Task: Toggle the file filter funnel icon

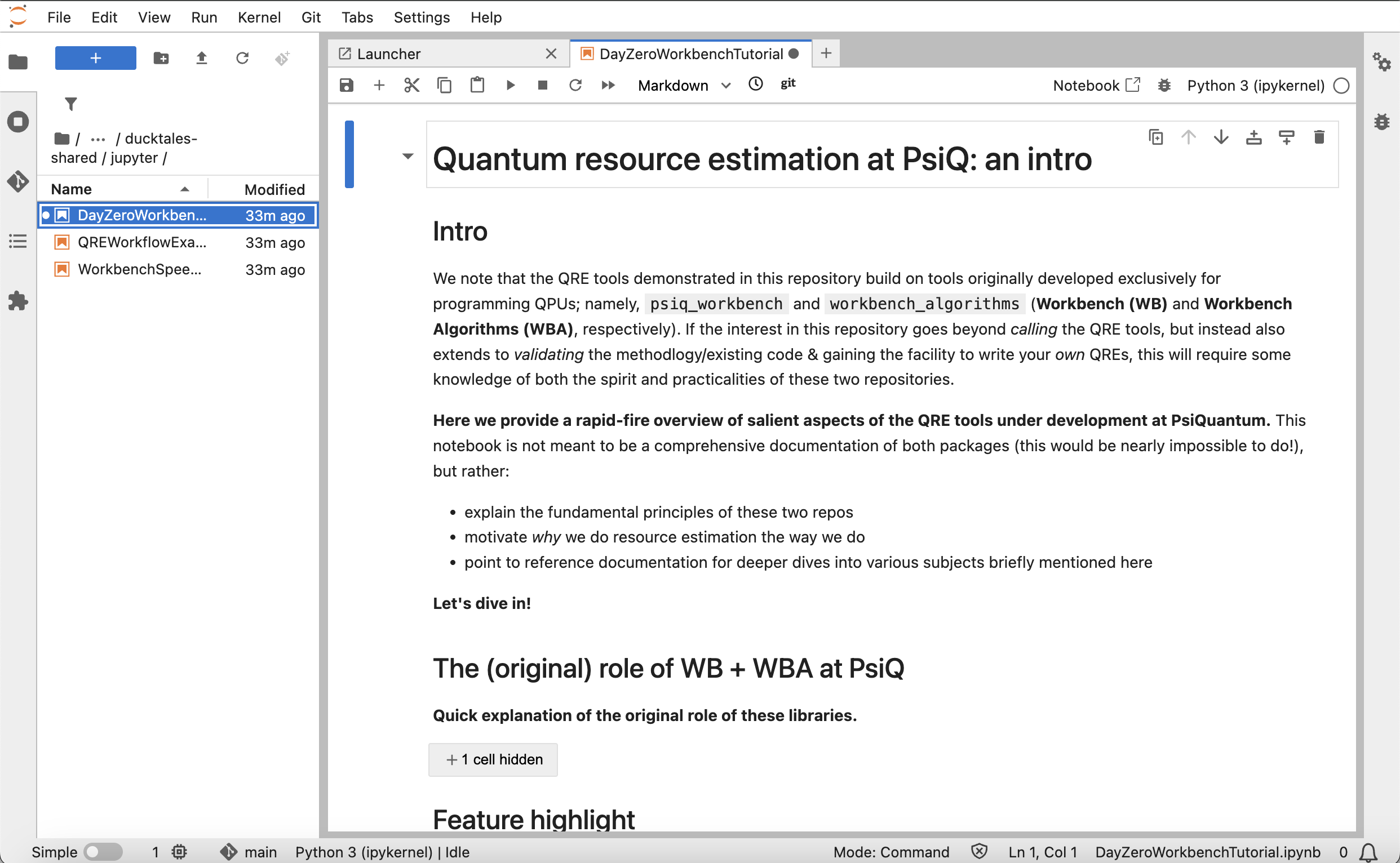Action: pyautogui.click(x=71, y=104)
